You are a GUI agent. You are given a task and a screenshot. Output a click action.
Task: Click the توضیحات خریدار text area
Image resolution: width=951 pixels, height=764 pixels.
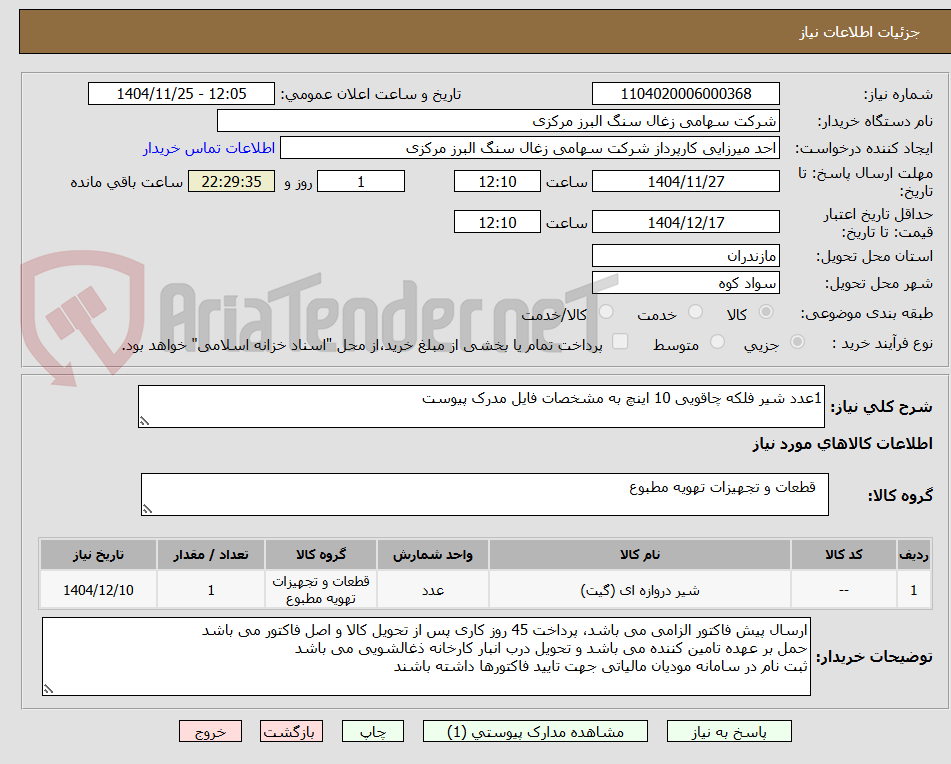[426, 656]
